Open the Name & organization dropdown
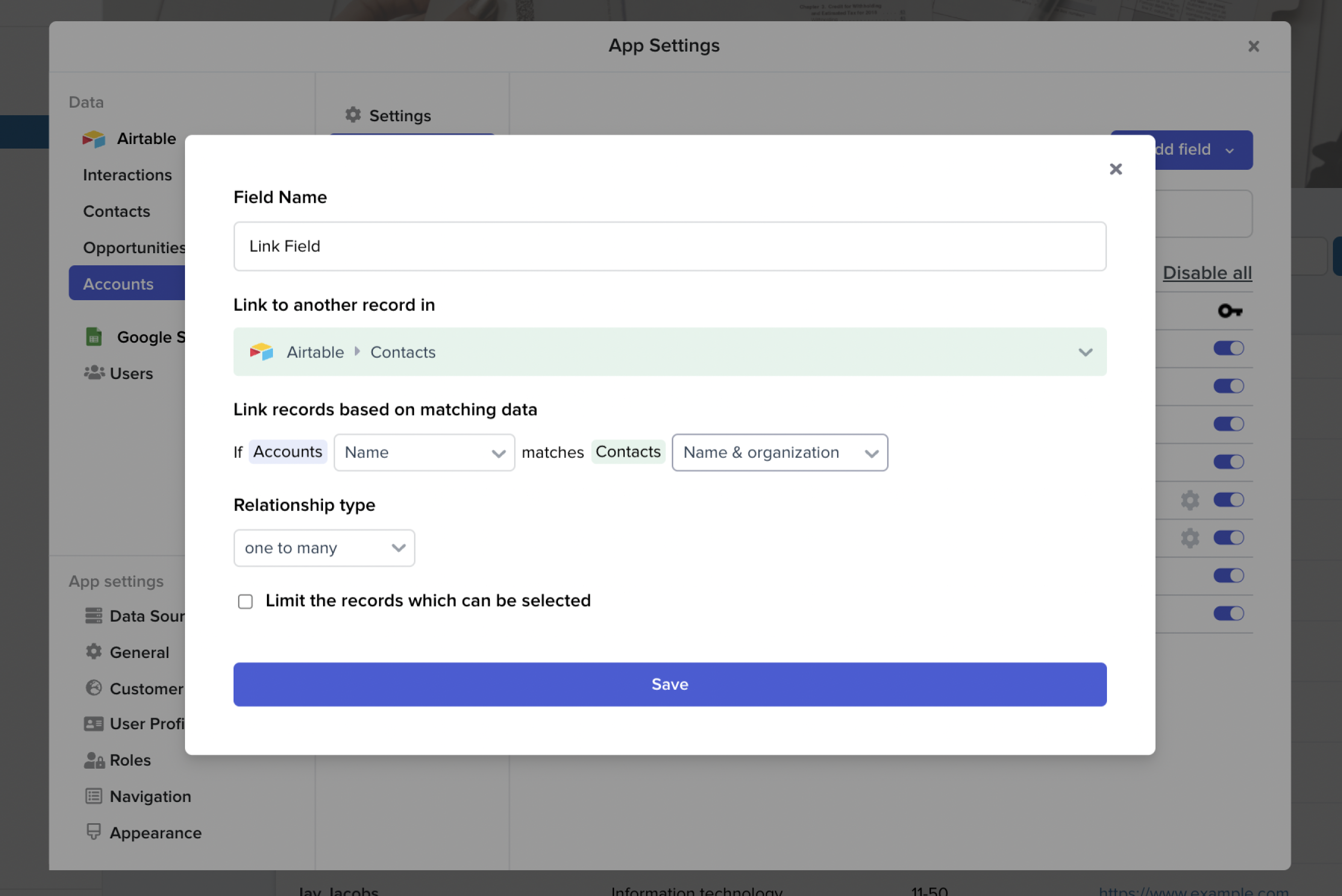Screen dimensions: 1342x896 (x=779, y=453)
